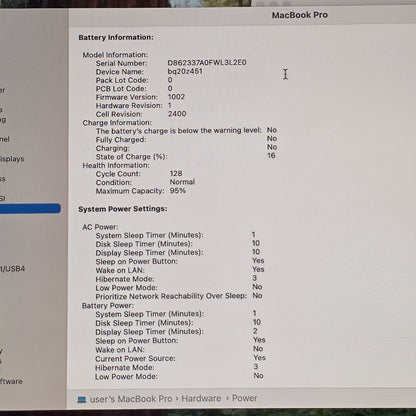
Task: Click the "System Power Settings:" heading
Action: [123, 209]
